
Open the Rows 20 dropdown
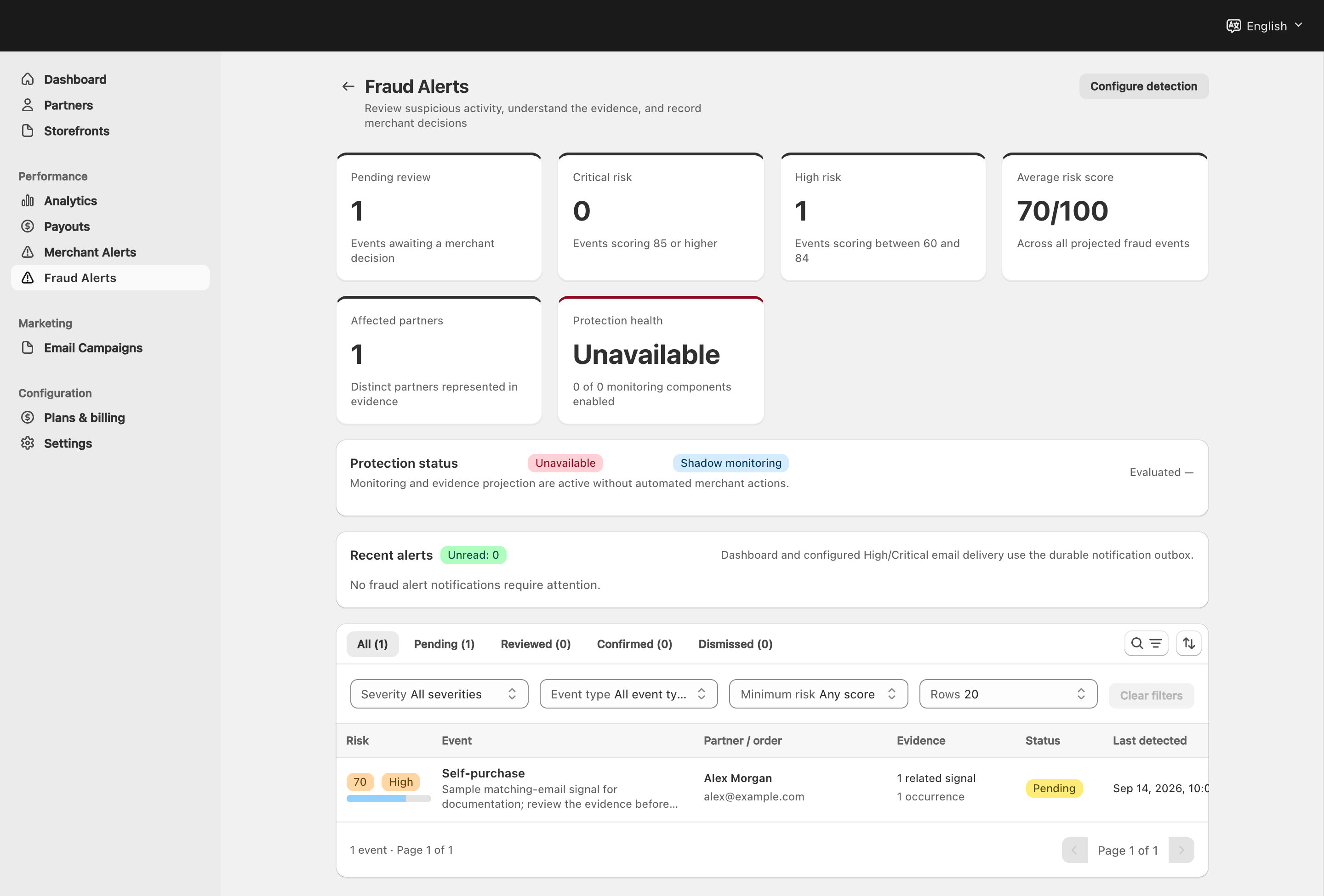[x=1008, y=694]
